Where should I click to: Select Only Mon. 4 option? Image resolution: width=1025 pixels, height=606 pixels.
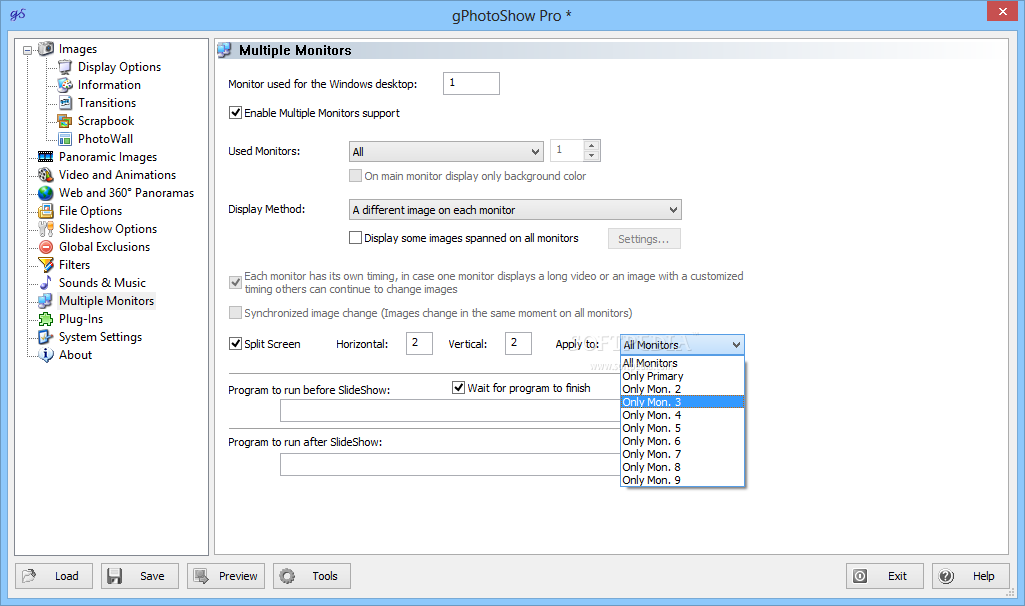[682, 415]
